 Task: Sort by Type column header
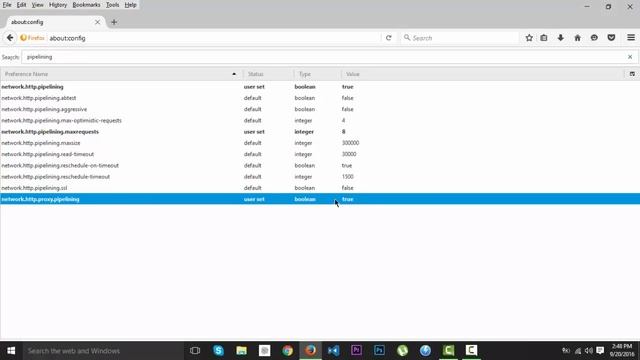tap(318, 74)
